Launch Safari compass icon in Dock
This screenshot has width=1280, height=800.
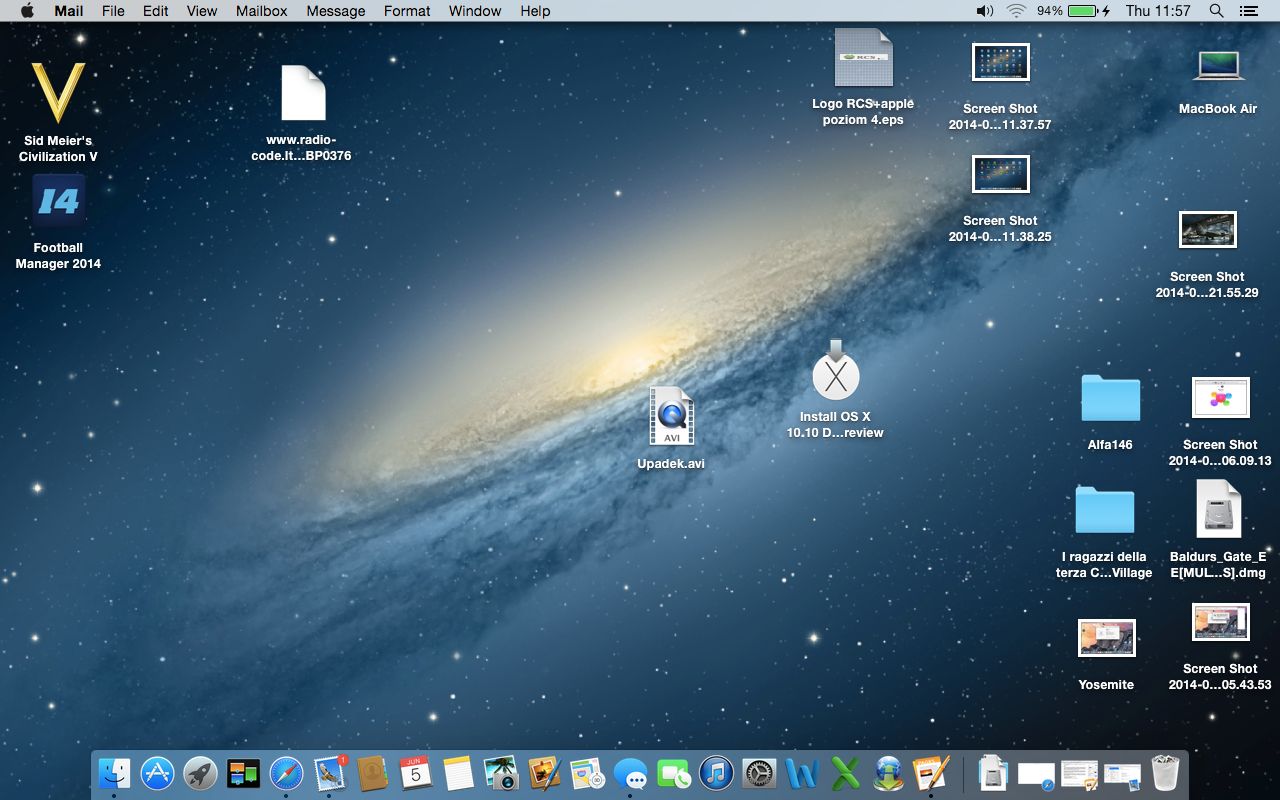(x=286, y=773)
